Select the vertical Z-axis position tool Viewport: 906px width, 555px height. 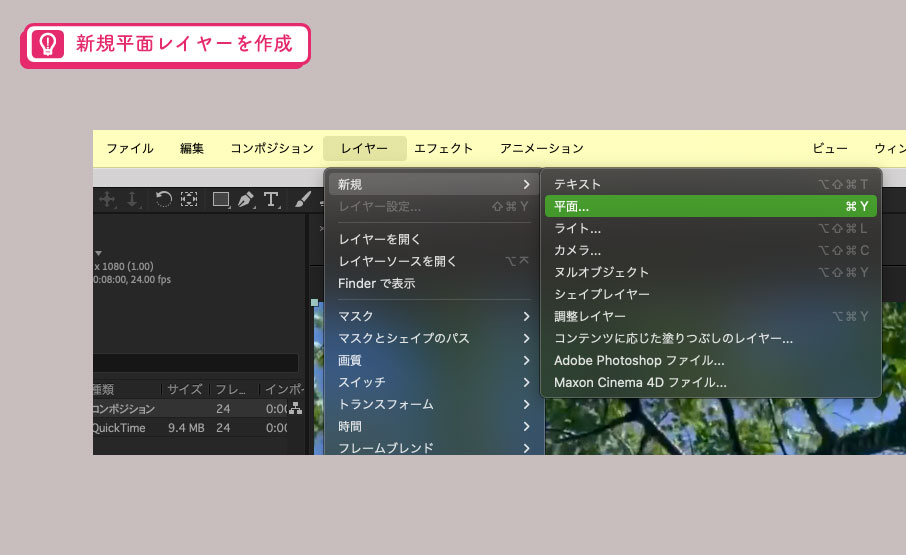point(132,200)
